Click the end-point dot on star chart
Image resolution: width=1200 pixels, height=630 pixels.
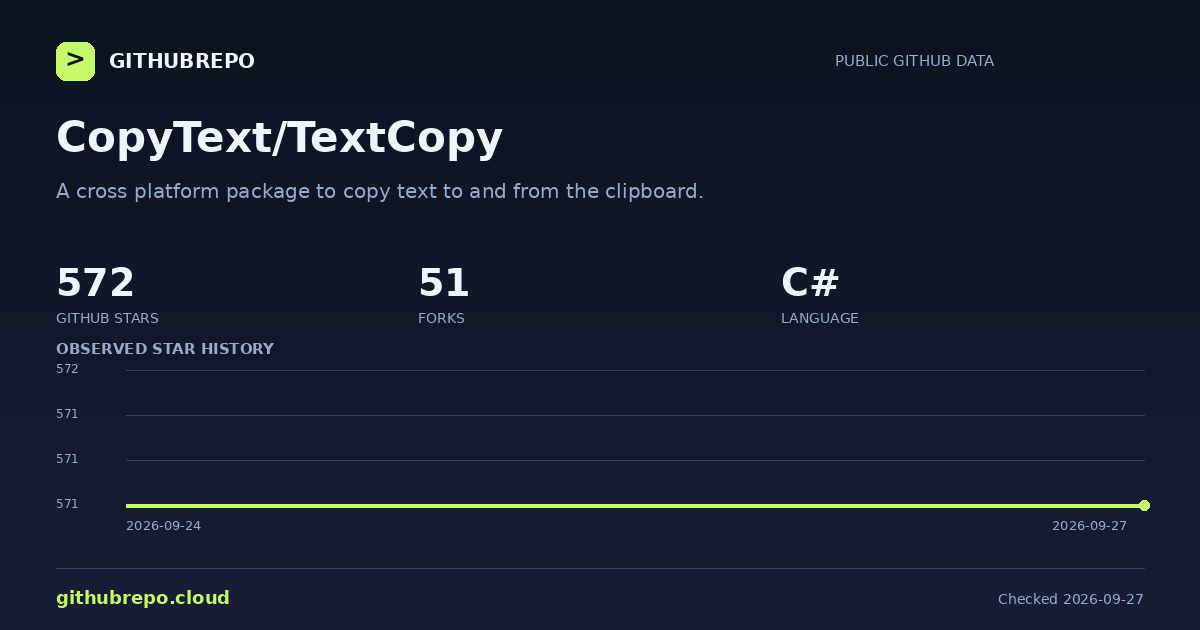1144,505
